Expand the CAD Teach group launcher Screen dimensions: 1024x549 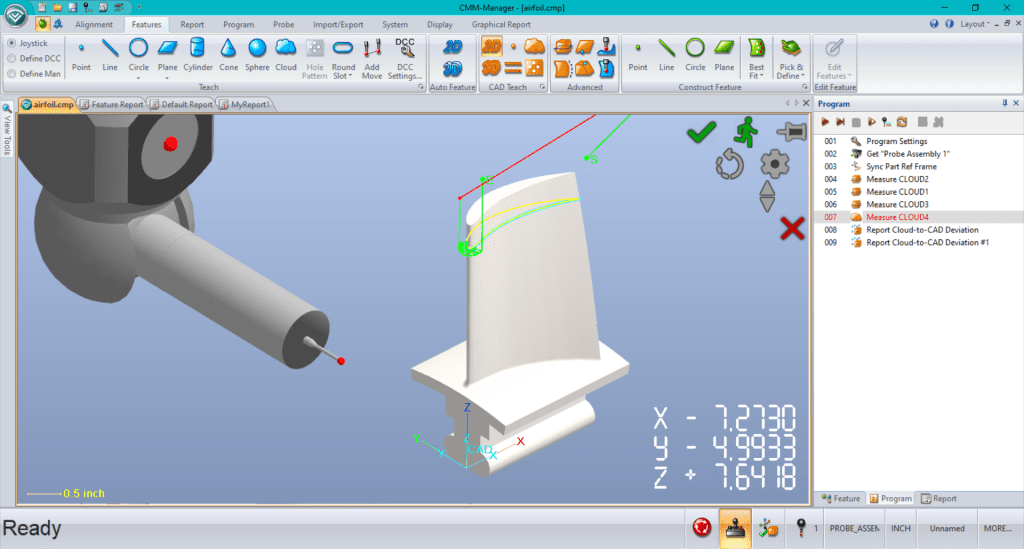coord(542,87)
